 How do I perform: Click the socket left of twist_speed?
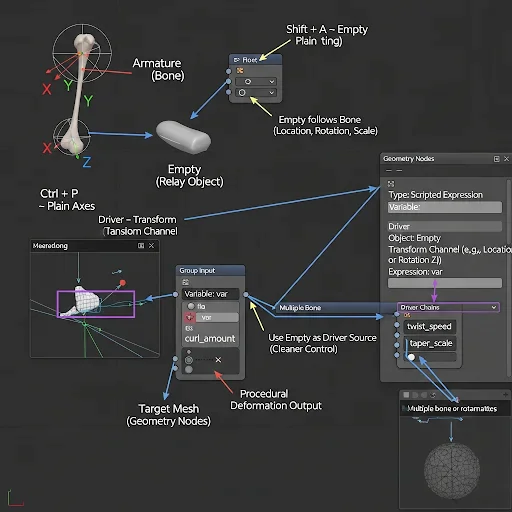(397, 325)
